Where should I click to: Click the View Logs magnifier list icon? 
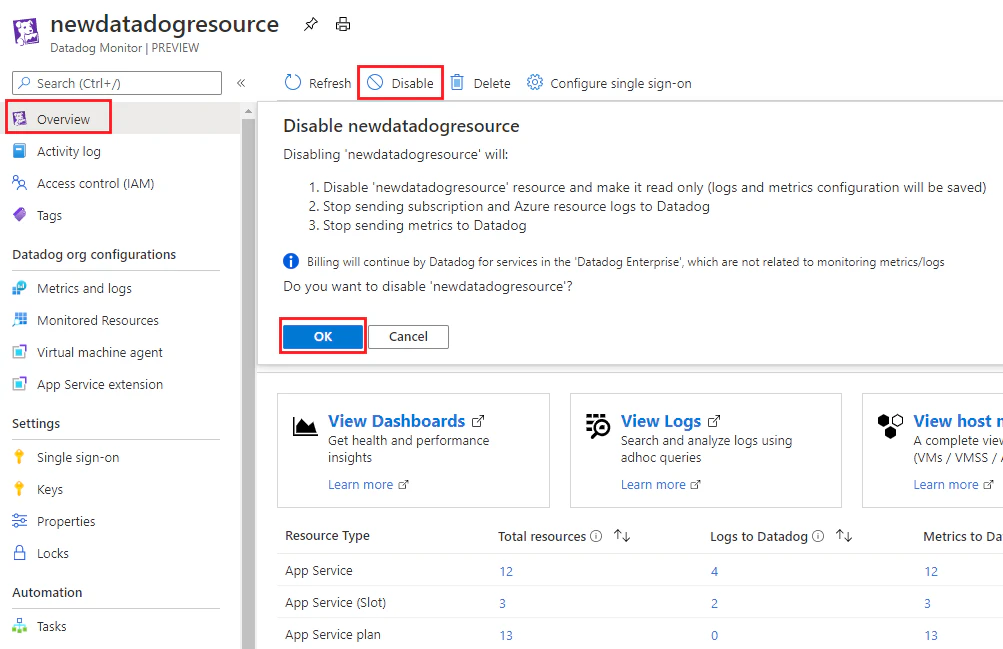tap(598, 426)
